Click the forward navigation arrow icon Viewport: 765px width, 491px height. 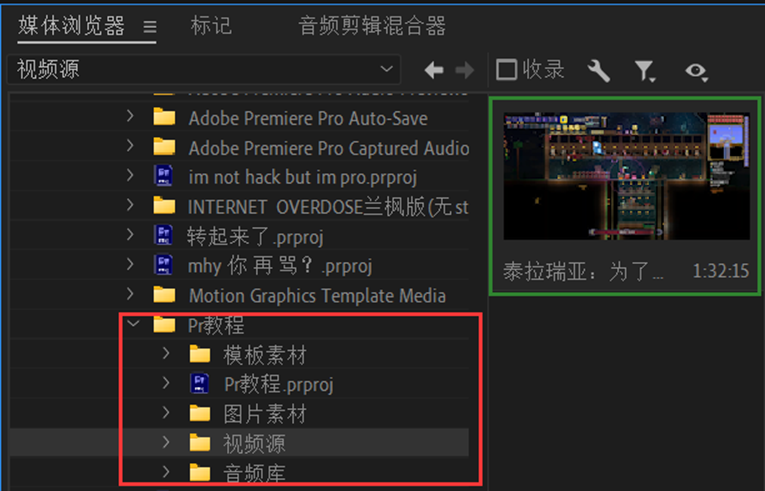pyautogui.click(x=464, y=70)
